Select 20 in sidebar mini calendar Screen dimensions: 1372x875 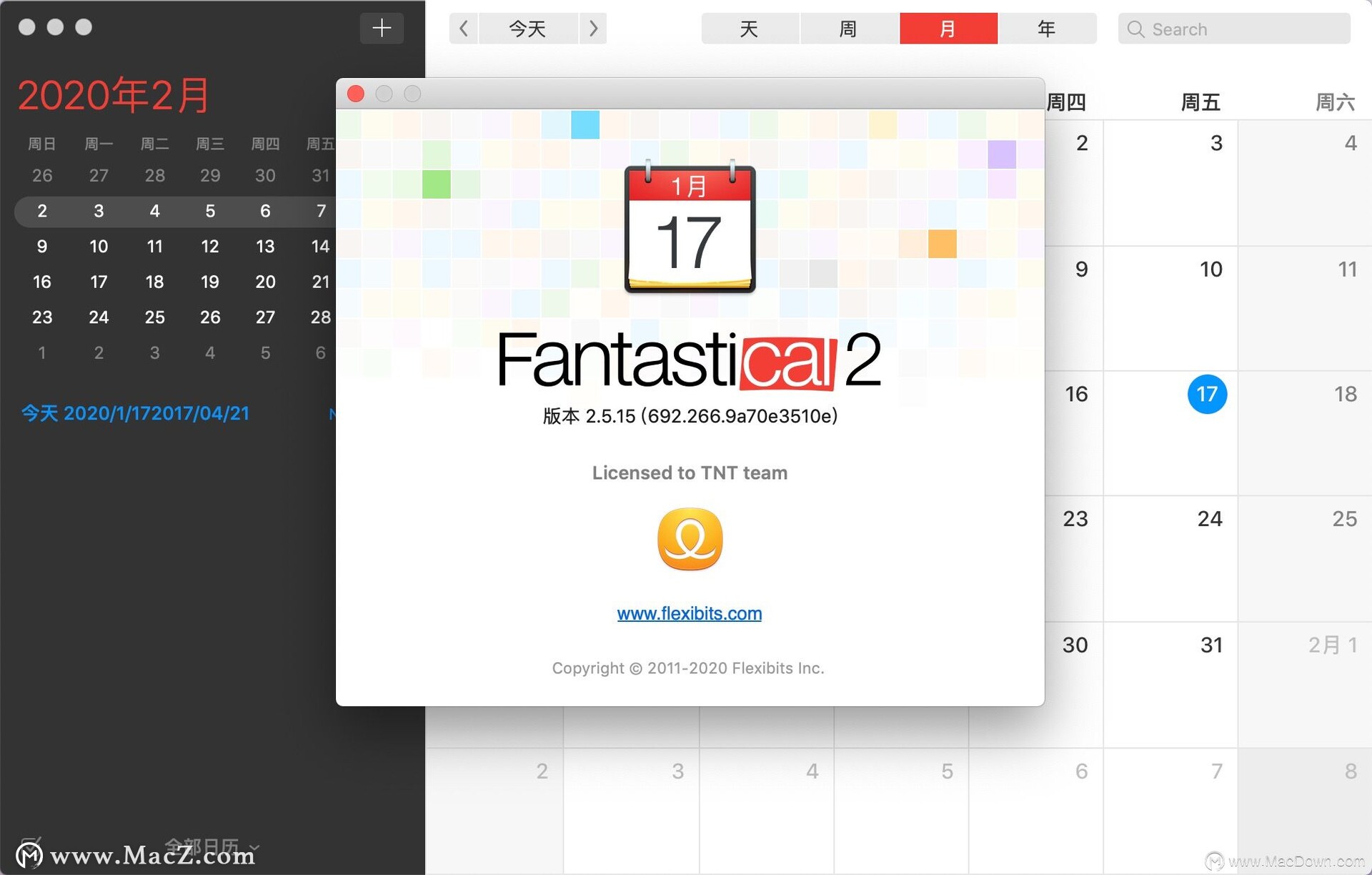pos(265,282)
